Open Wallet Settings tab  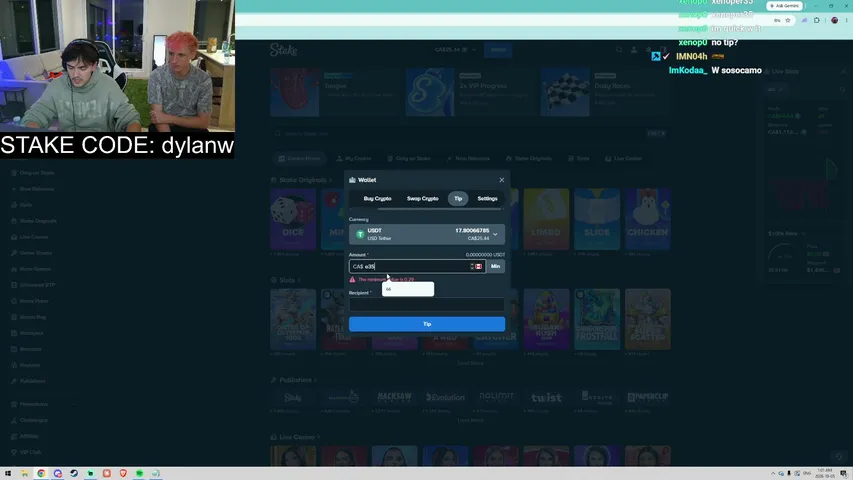click(487, 199)
